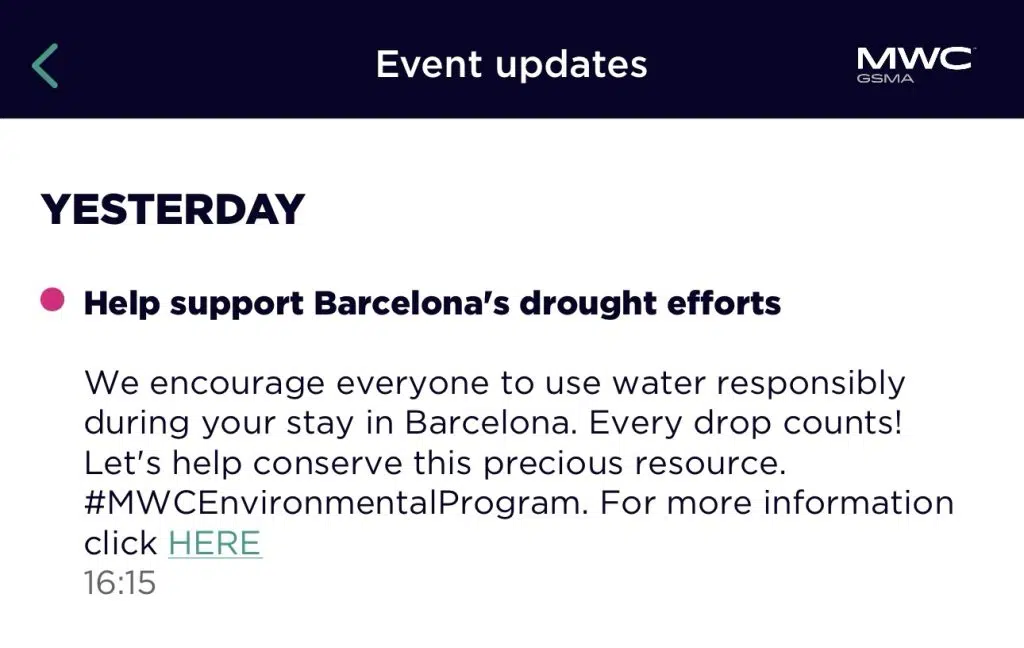This screenshot has height=648, width=1024.
Task: Click the 'For more information' text
Action: [777, 503]
